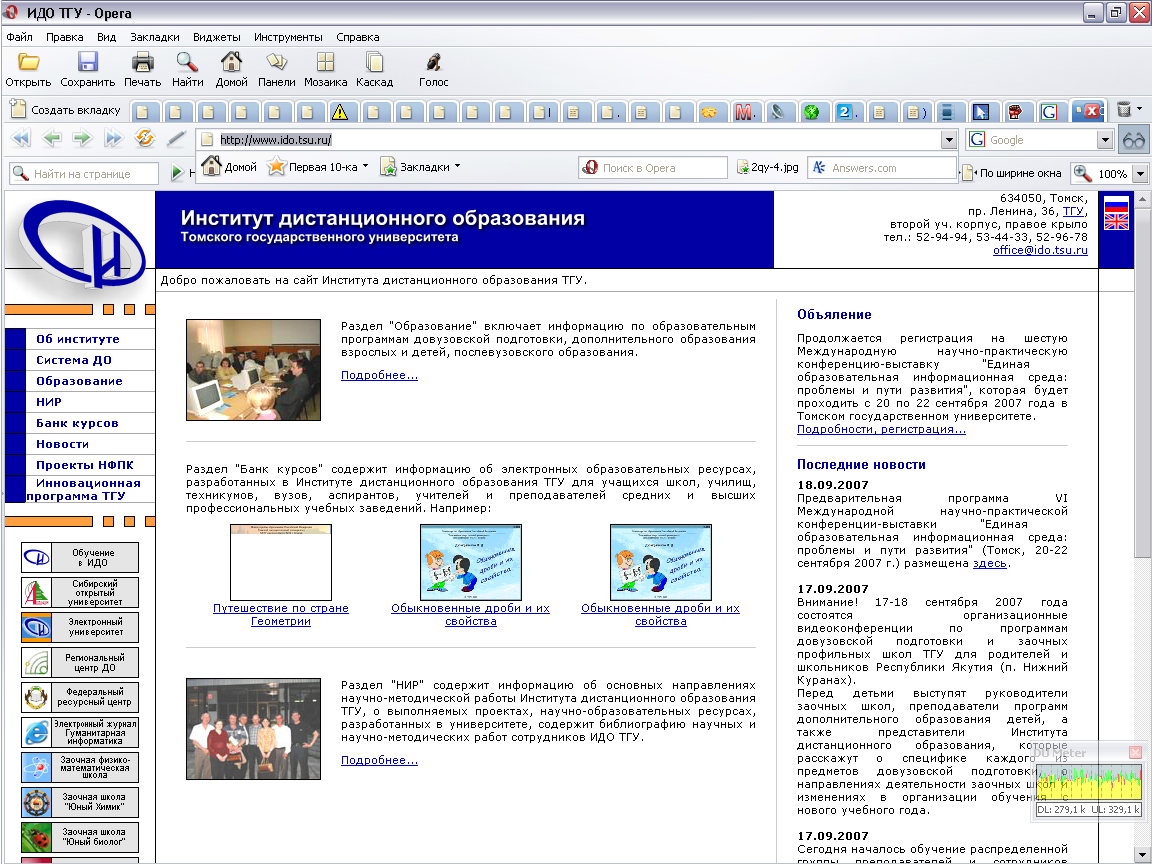
Task: Click into Answers.com search field
Action: click(x=882, y=168)
